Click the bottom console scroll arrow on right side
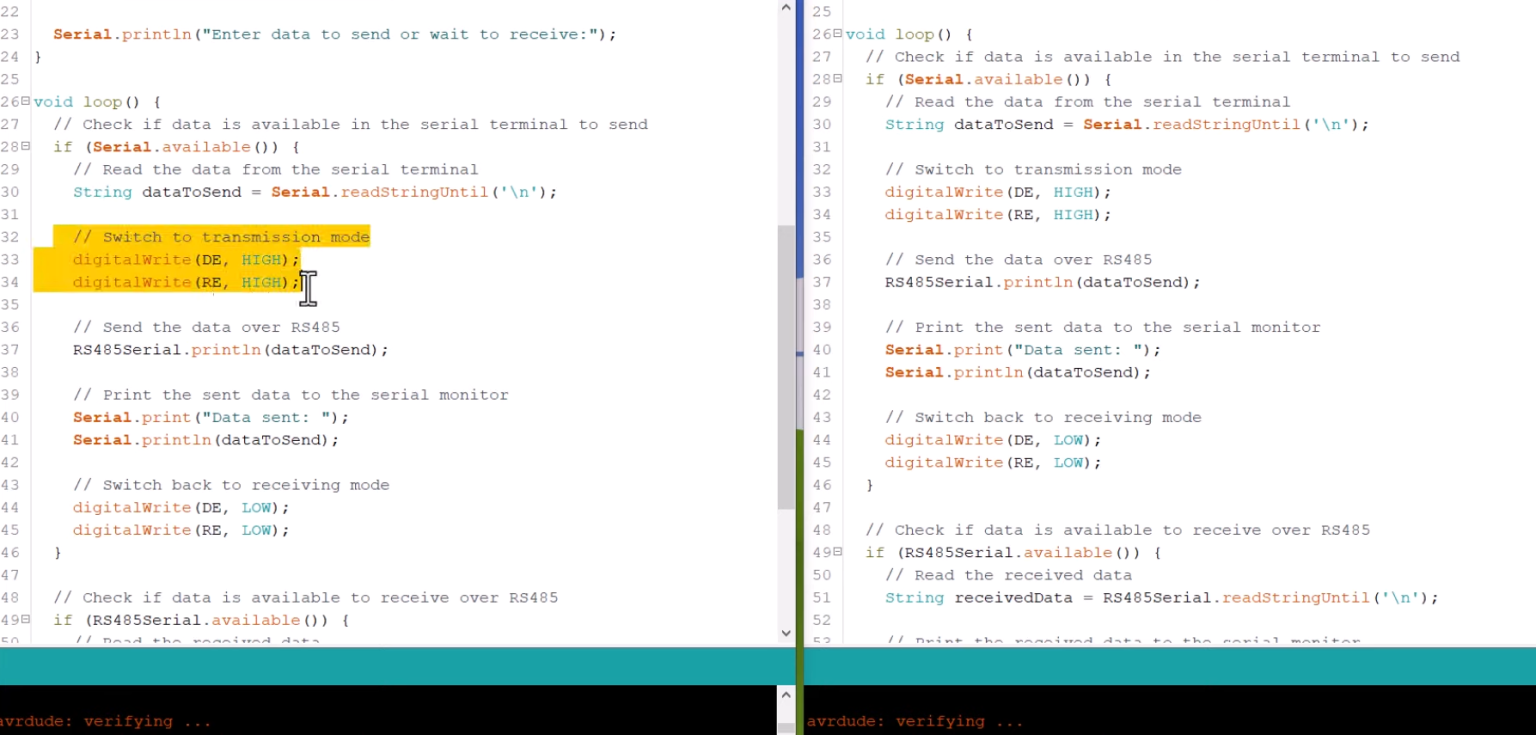The width and height of the screenshot is (1536, 735). pyautogui.click(x=786, y=693)
